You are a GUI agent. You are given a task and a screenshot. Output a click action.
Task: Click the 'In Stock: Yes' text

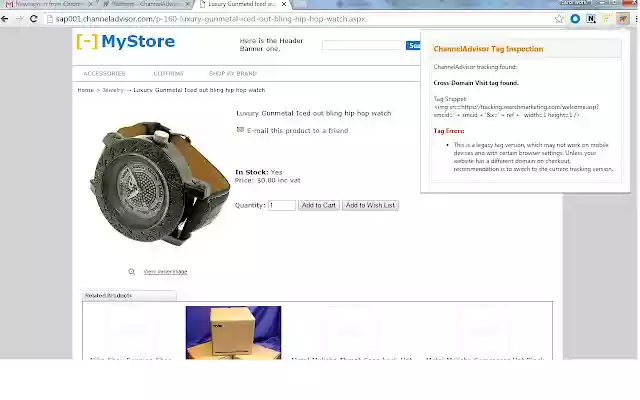click(259, 172)
